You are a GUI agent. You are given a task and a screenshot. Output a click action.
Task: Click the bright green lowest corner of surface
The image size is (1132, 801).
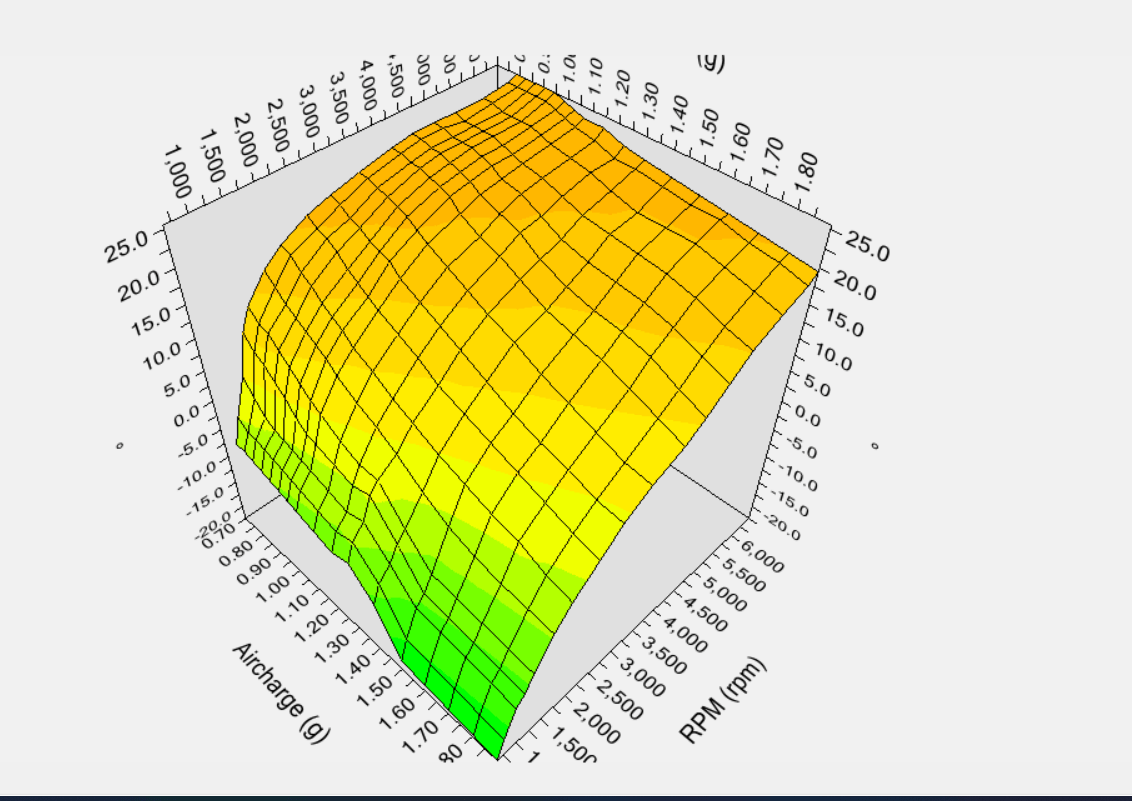pos(495,750)
